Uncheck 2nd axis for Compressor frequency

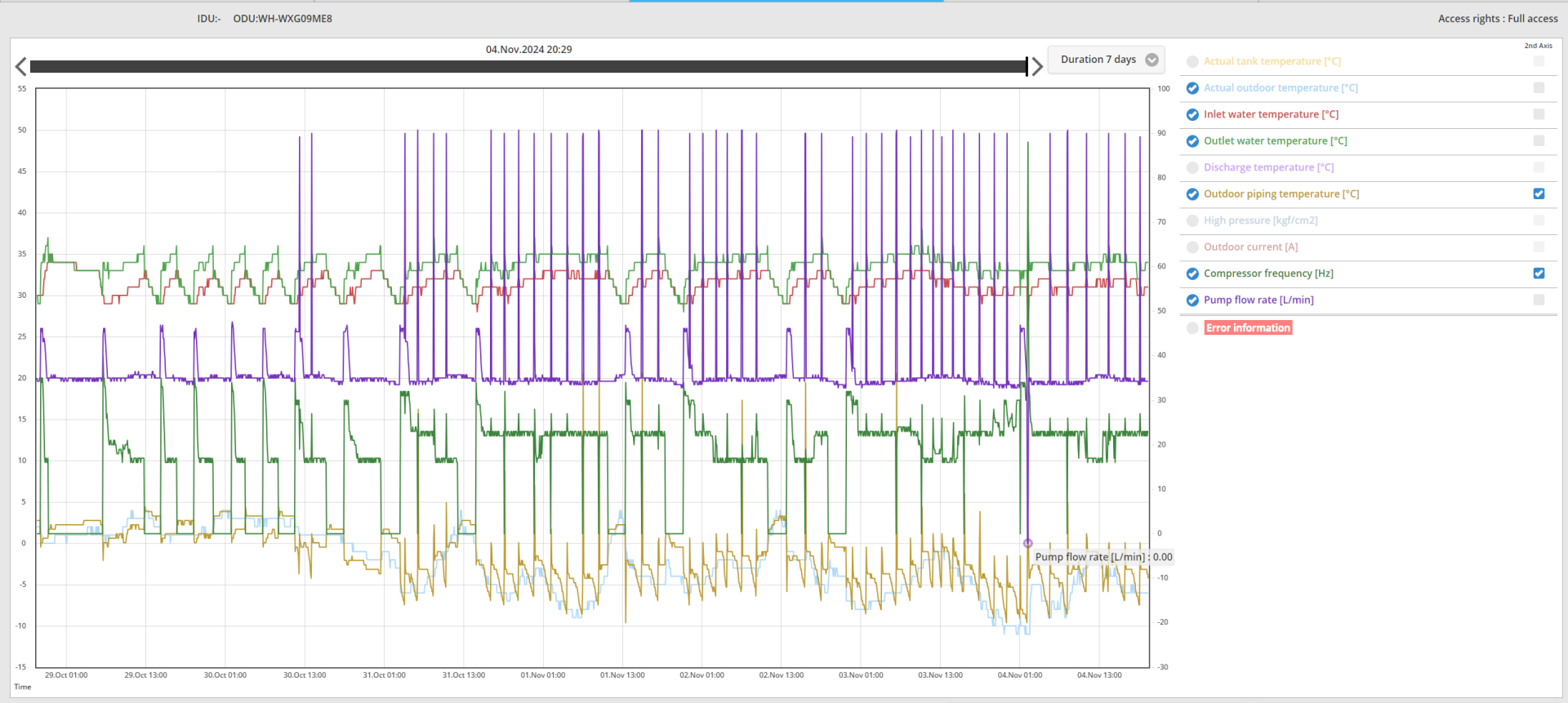[x=1539, y=274]
